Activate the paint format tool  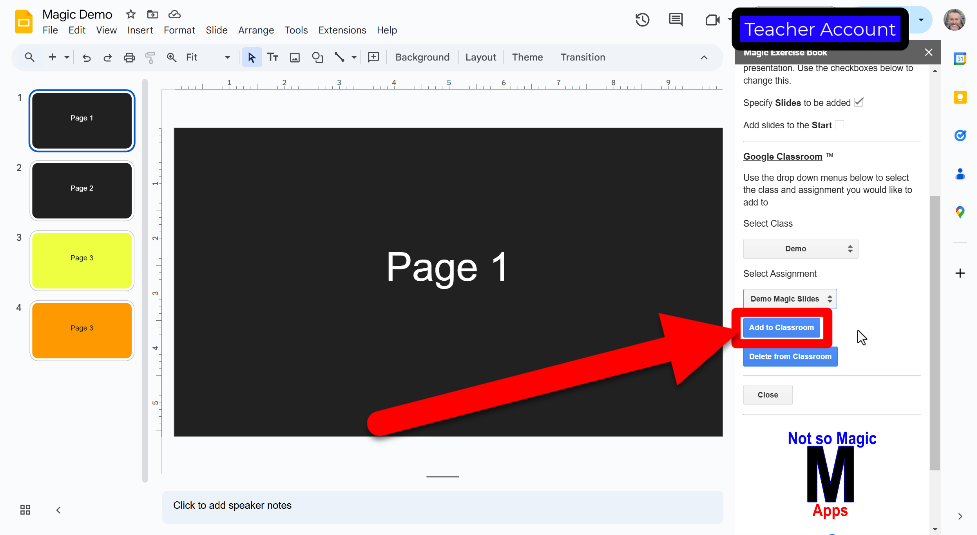(x=150, y=57)
